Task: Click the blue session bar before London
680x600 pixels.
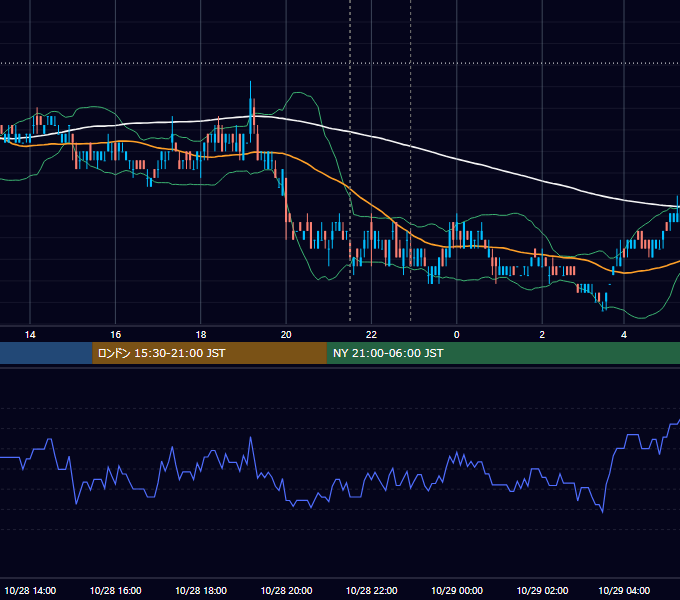Action: [46, 353]
